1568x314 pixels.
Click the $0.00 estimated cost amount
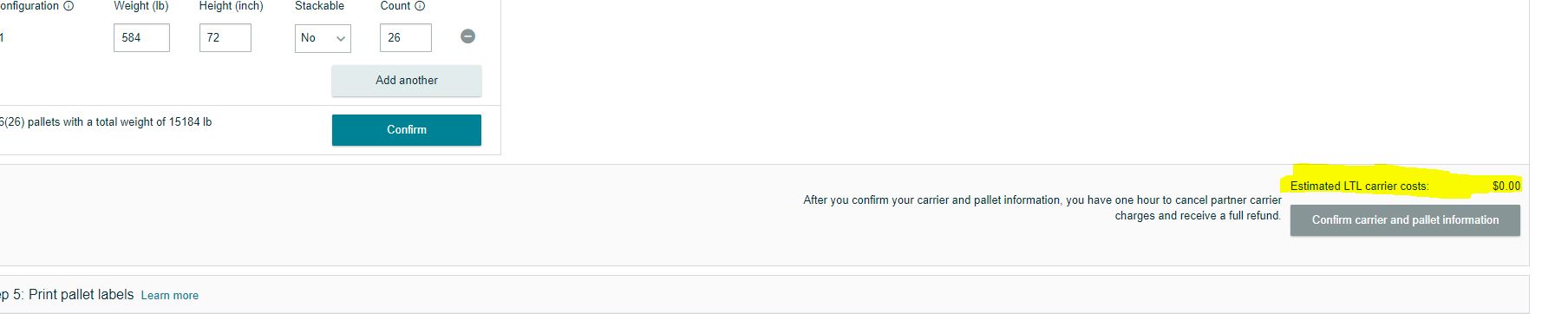pyautogui.click(x=1506, y=186)
